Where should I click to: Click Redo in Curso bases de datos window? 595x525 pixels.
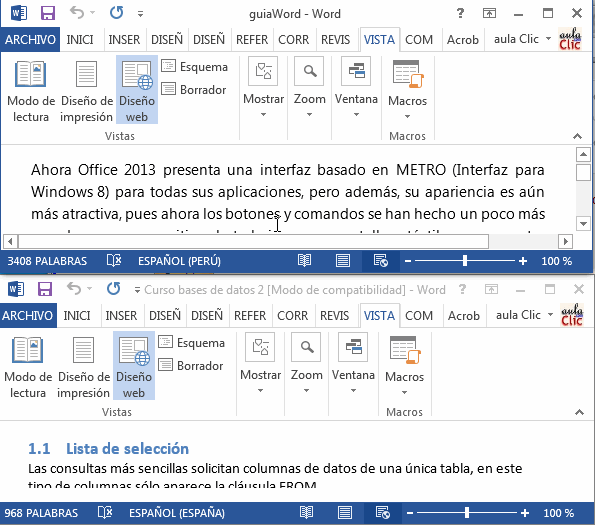[113, 289]
